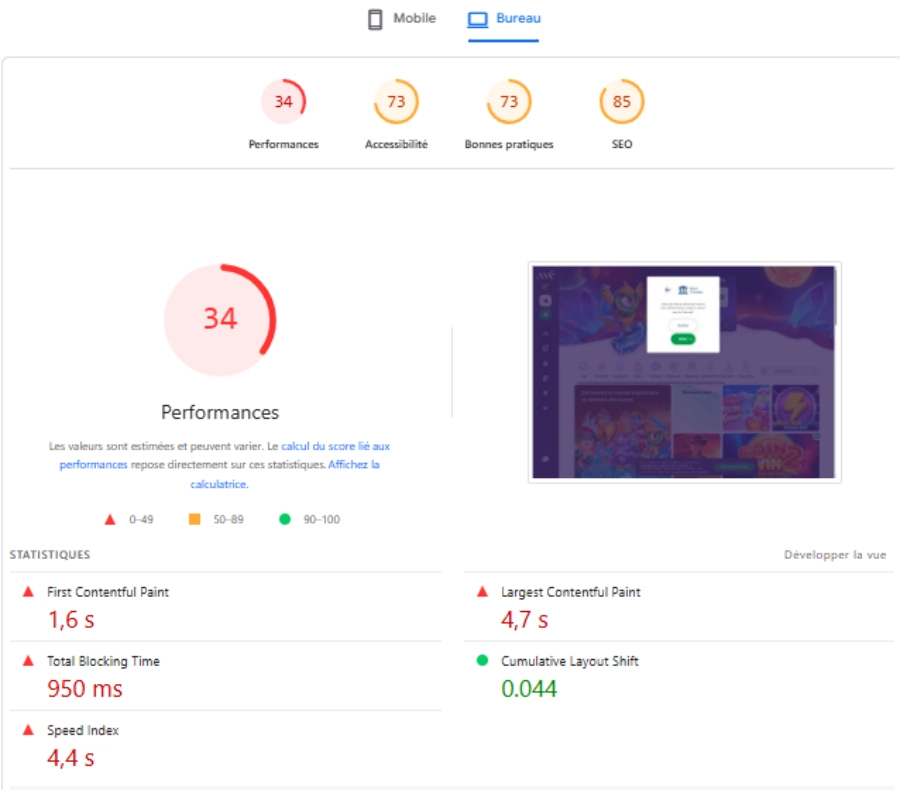The image size is (900, 790).
Task: Click the Mobile phone icon
Action: [x=376, y=19]
